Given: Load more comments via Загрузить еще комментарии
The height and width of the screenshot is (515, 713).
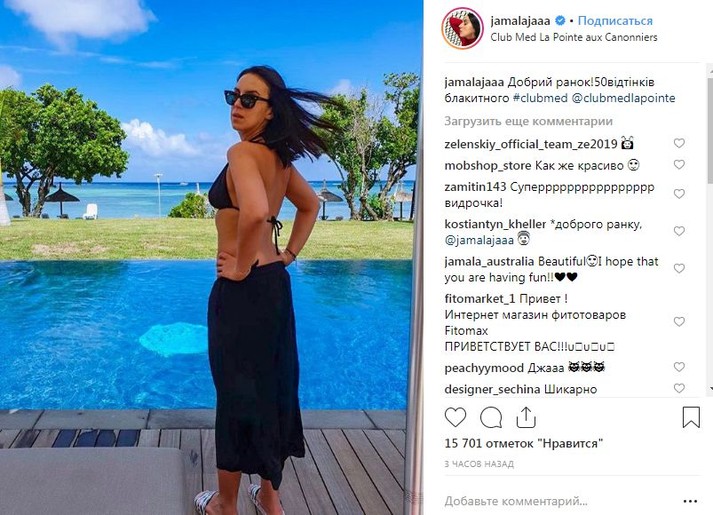Looking at the screenshot, I should click(x=528, y=121).
